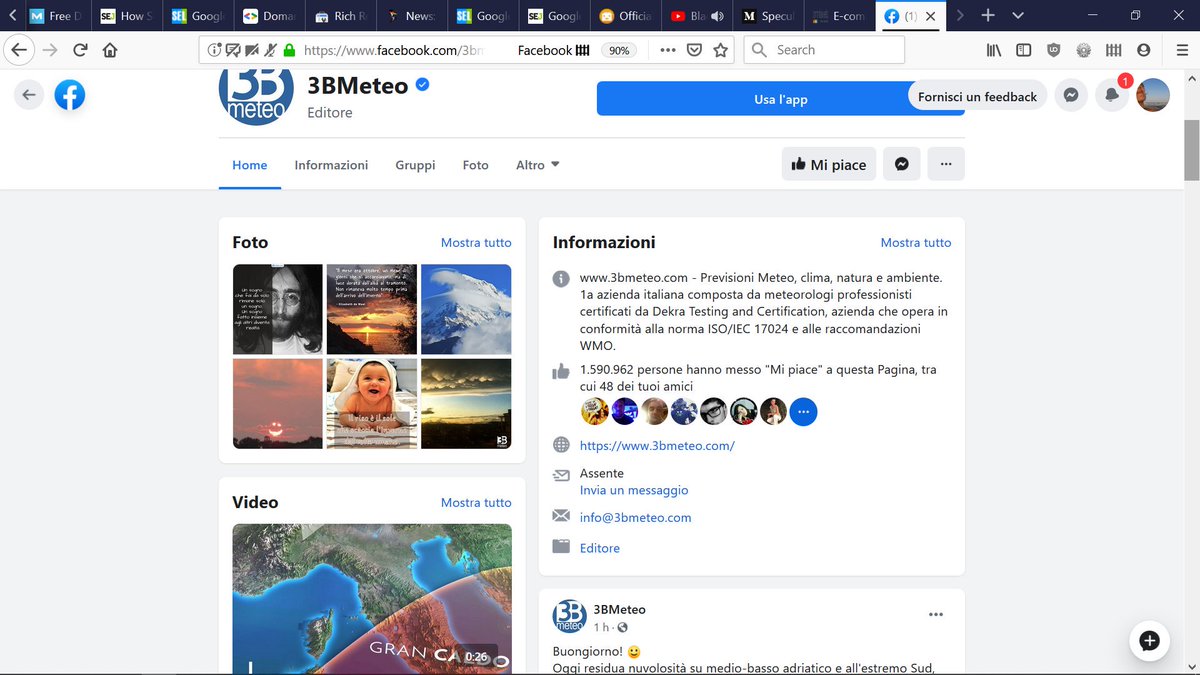
Task: Open the John Lennon quote photo
Action: tap(277, 309)
